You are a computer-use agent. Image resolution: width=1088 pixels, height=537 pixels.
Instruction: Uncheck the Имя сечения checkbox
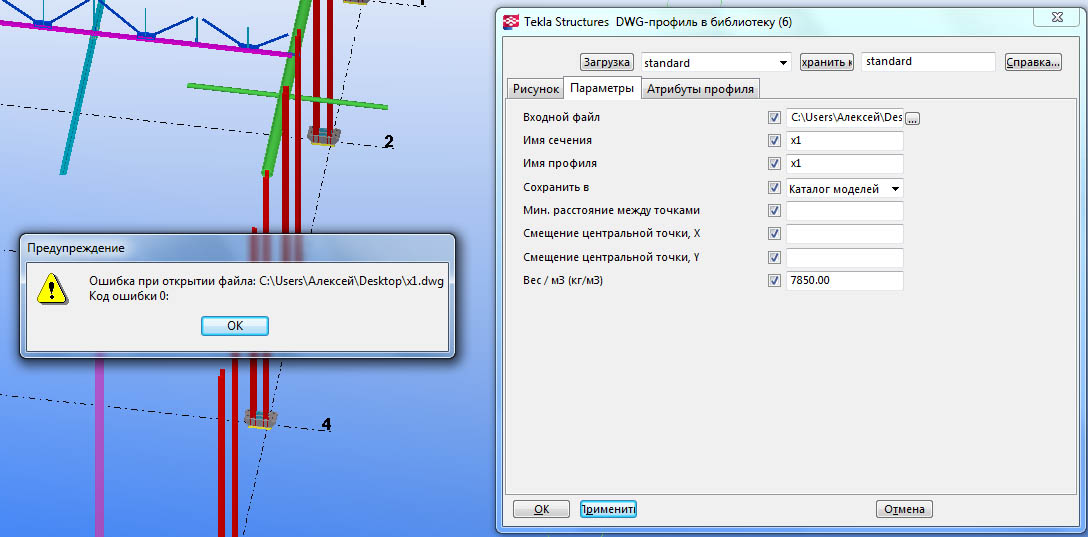click(774, 141)
